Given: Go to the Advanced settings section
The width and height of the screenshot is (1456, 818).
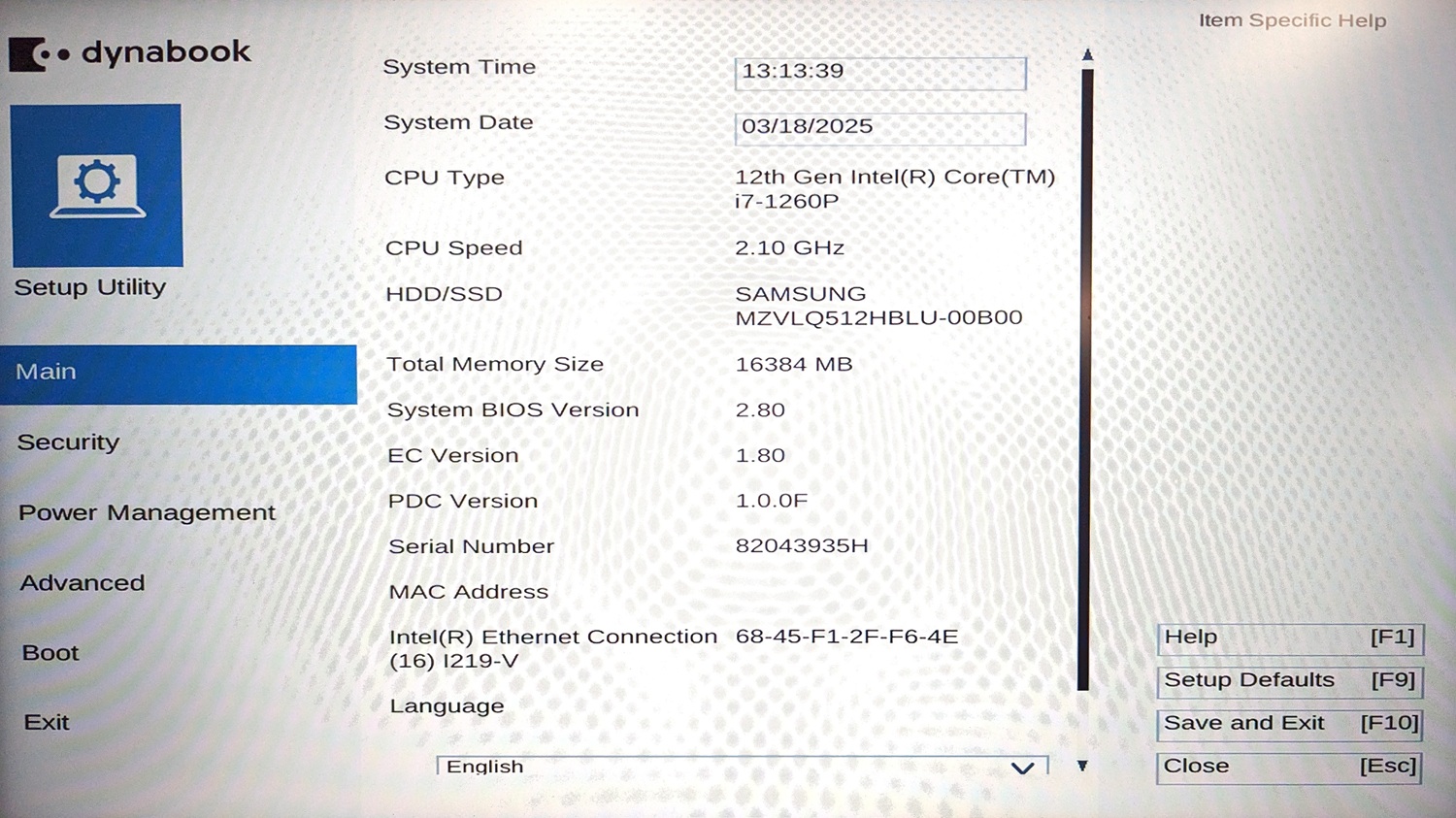Looking at the screenshot, I should point(83,583).
